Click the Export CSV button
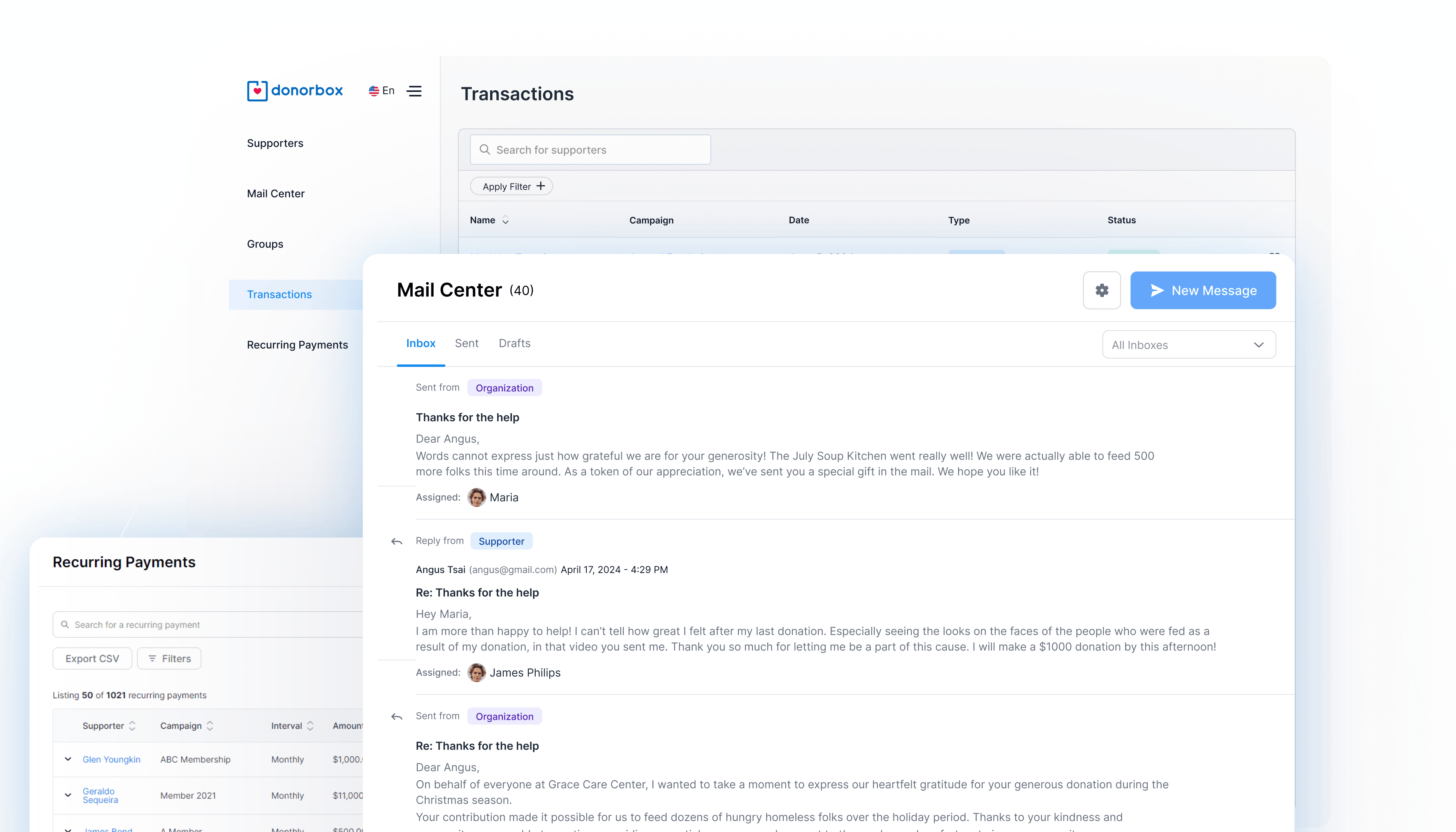 [x=91, y=658]
